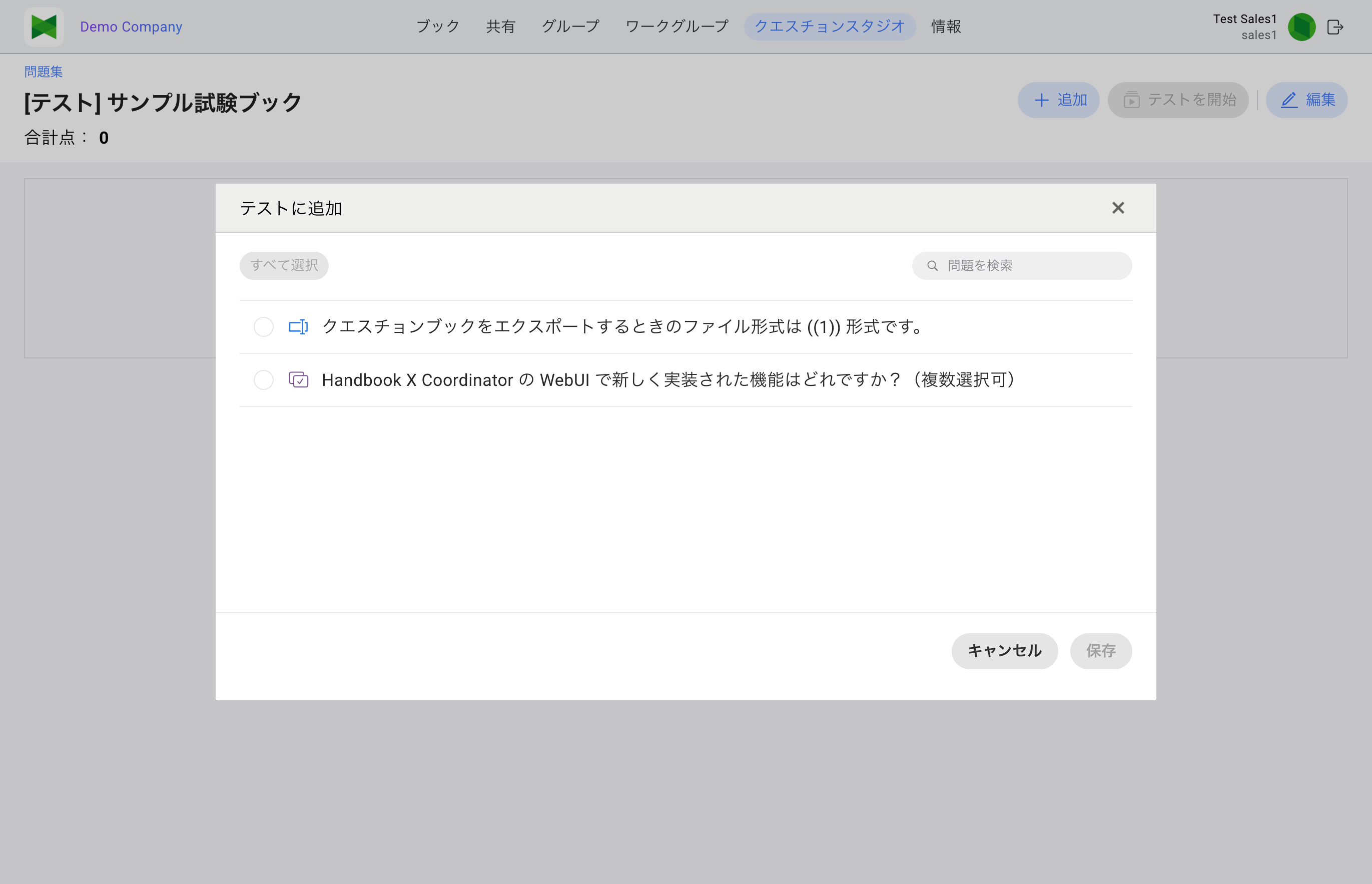The width and height of the screenshot is (1372, 884).
Task: Click the すべて選択 button
Action: pyautogui.click(x=284, y=266)
